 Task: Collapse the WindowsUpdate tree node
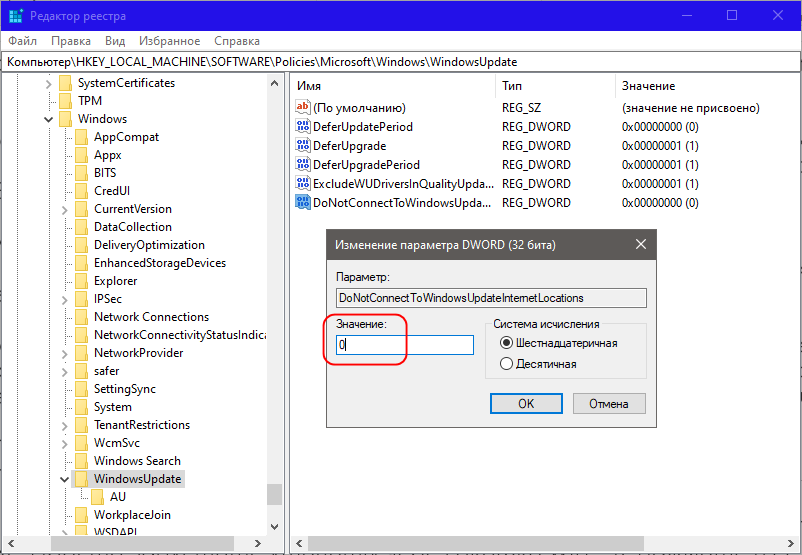coord(64,479)
